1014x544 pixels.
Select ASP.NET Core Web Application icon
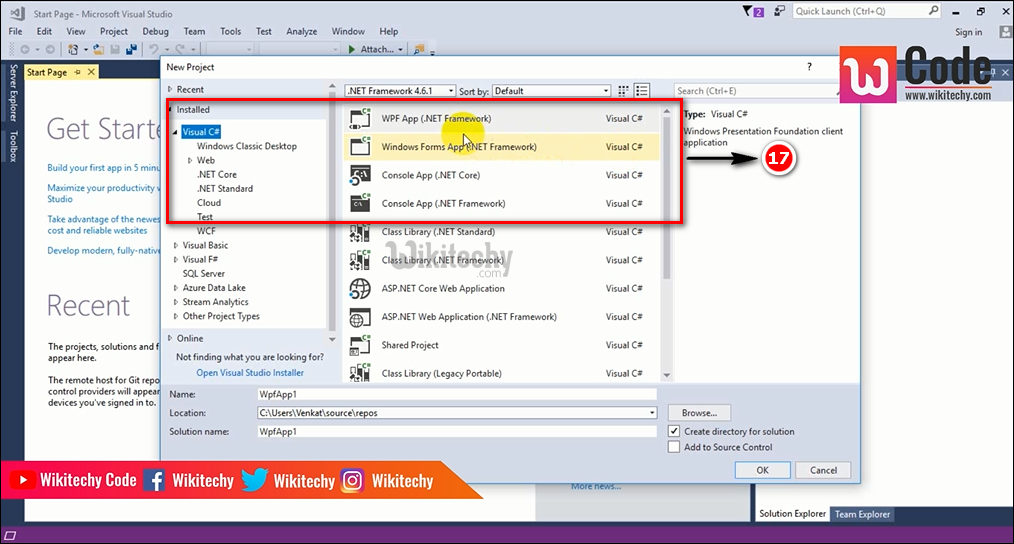tap(360, 289)
